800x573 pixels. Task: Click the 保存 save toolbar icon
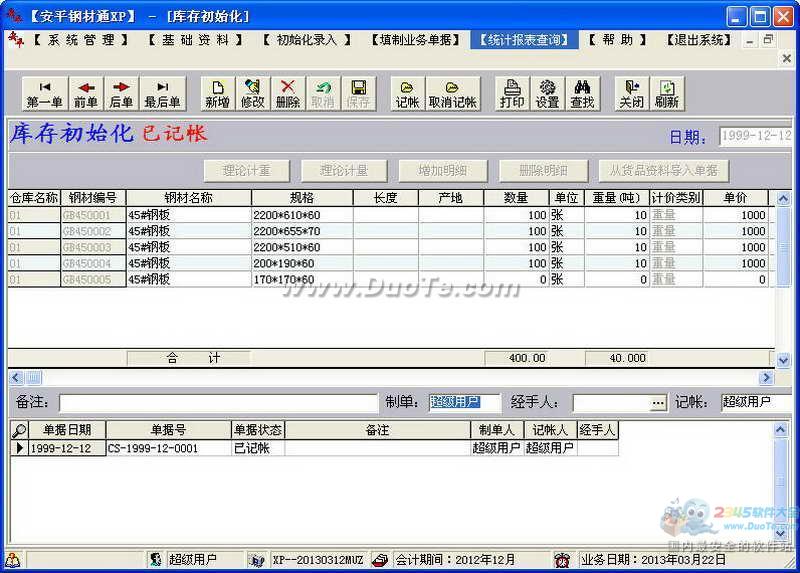click(x=358, y=94)
